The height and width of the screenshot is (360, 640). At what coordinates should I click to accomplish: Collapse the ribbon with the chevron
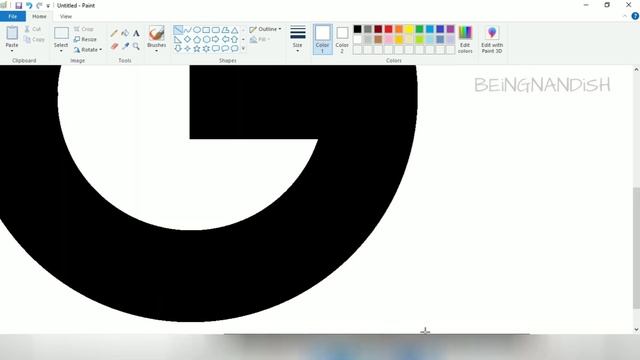tap(625, 16)
